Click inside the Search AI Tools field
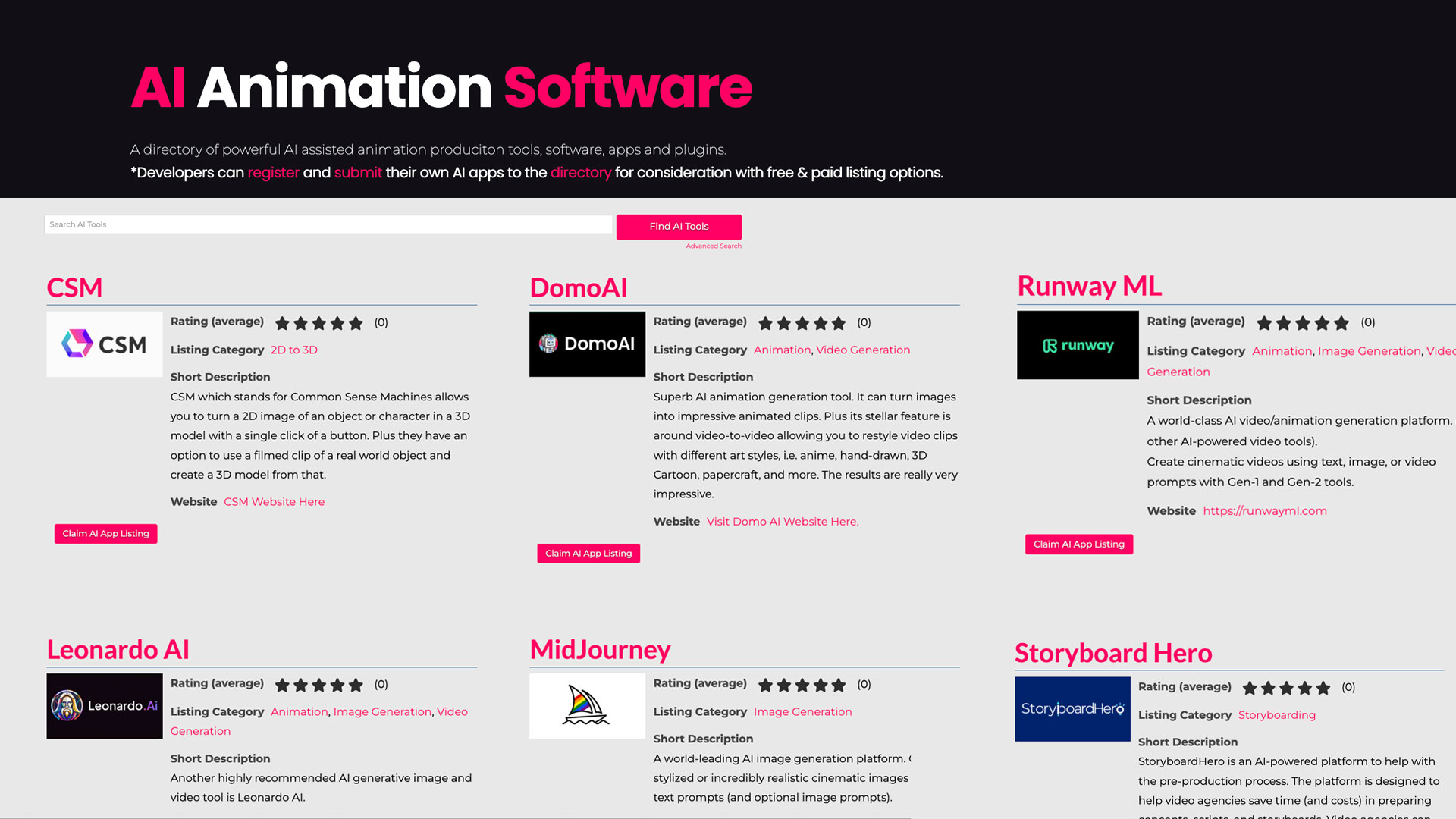 pyautogui.click(x=328, y=224)
